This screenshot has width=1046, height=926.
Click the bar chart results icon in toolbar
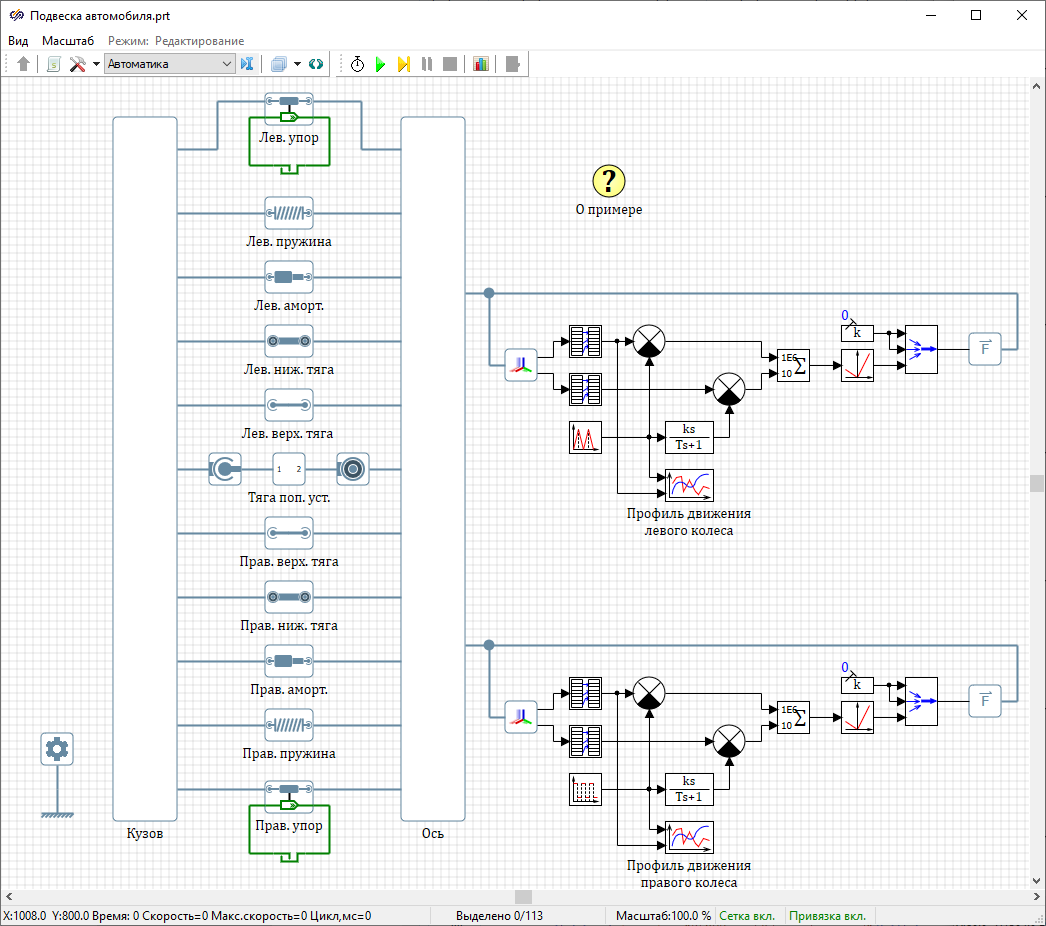point(481,64)
